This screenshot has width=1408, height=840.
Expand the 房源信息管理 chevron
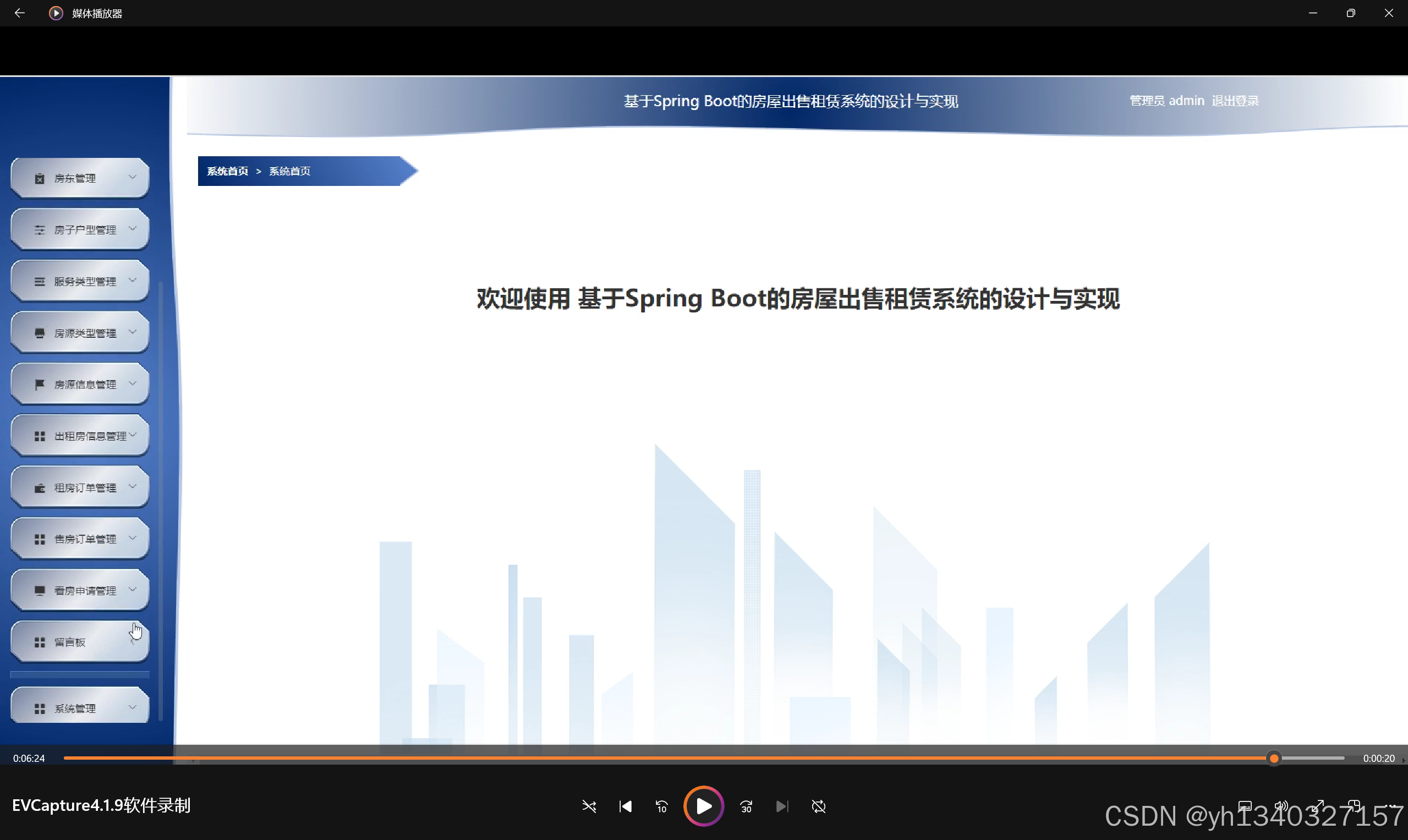coord(133,383)
